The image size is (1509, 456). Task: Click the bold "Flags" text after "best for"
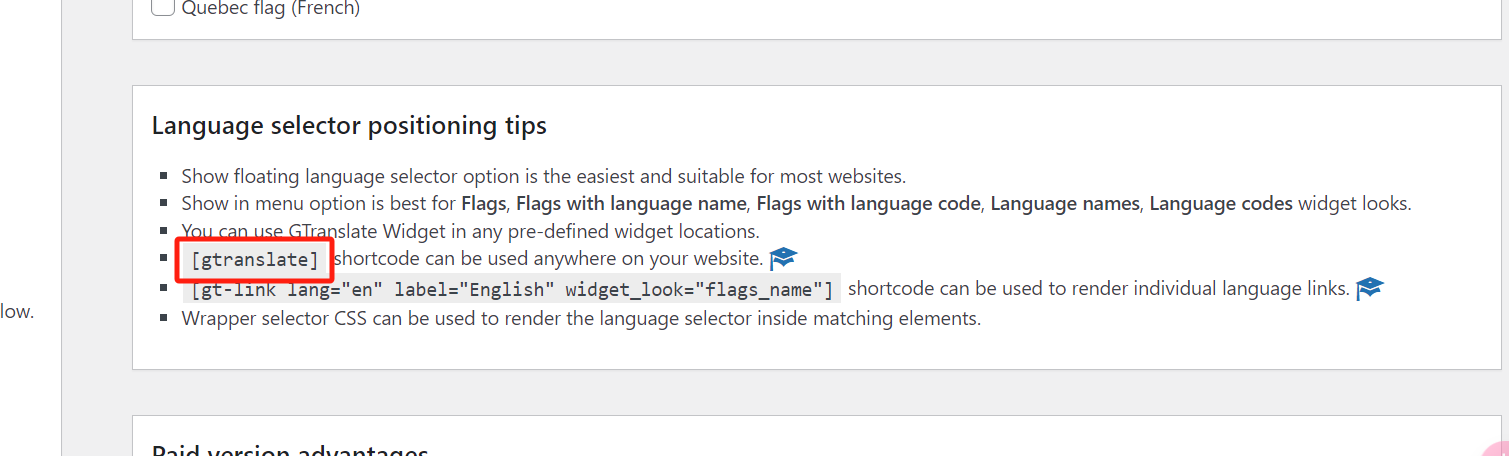(x=484, y=204)
